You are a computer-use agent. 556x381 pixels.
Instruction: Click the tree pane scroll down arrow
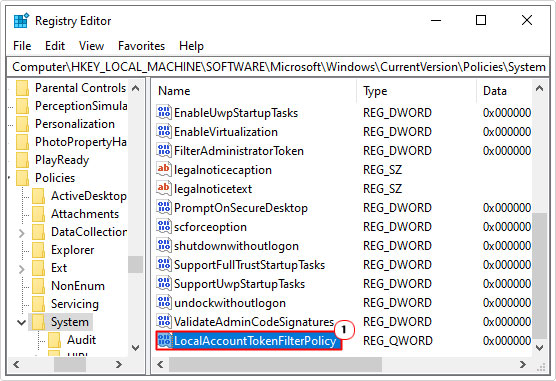(x=135, y=348)
